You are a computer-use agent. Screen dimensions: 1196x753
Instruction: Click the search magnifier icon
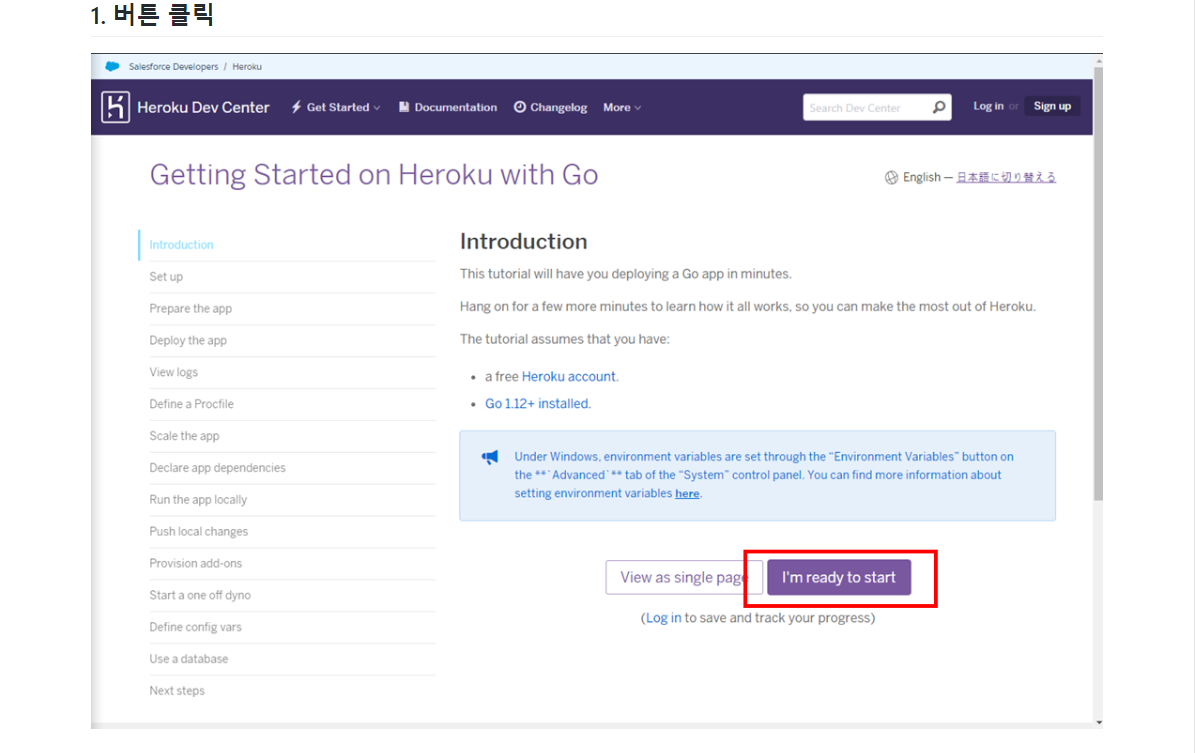[x=939, y=108]
